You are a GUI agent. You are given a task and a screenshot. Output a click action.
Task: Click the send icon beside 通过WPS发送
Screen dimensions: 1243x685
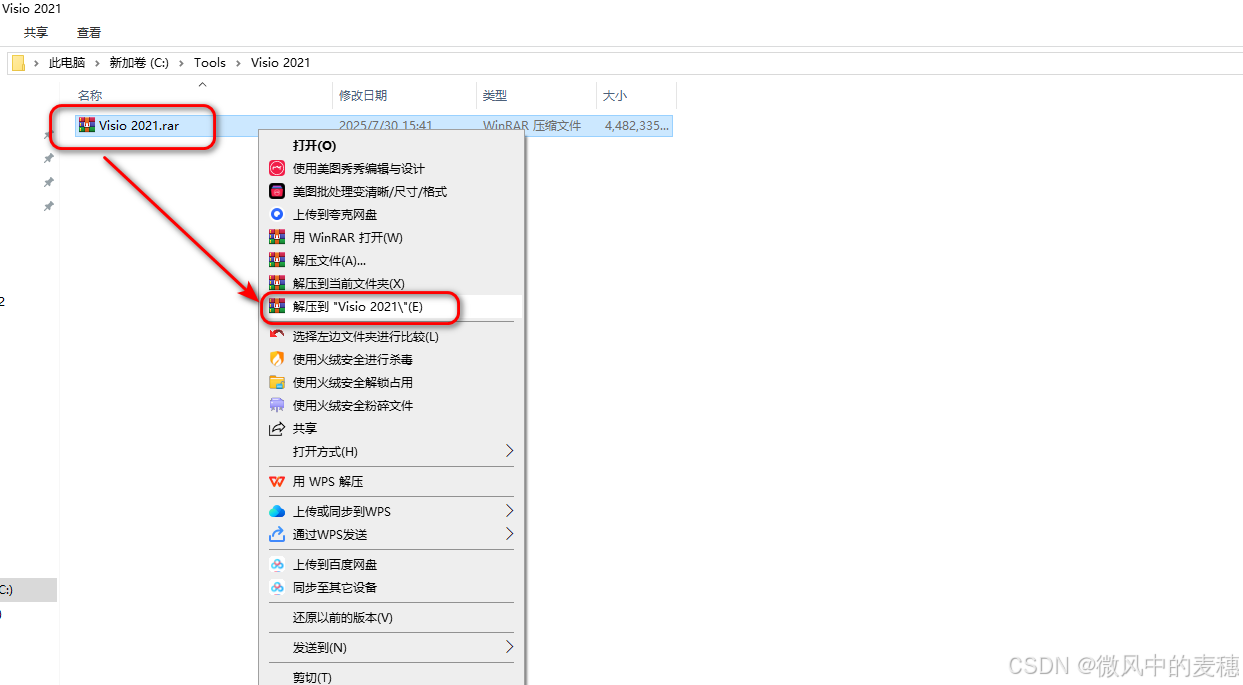pyautogui.click(x=277, y=534)
